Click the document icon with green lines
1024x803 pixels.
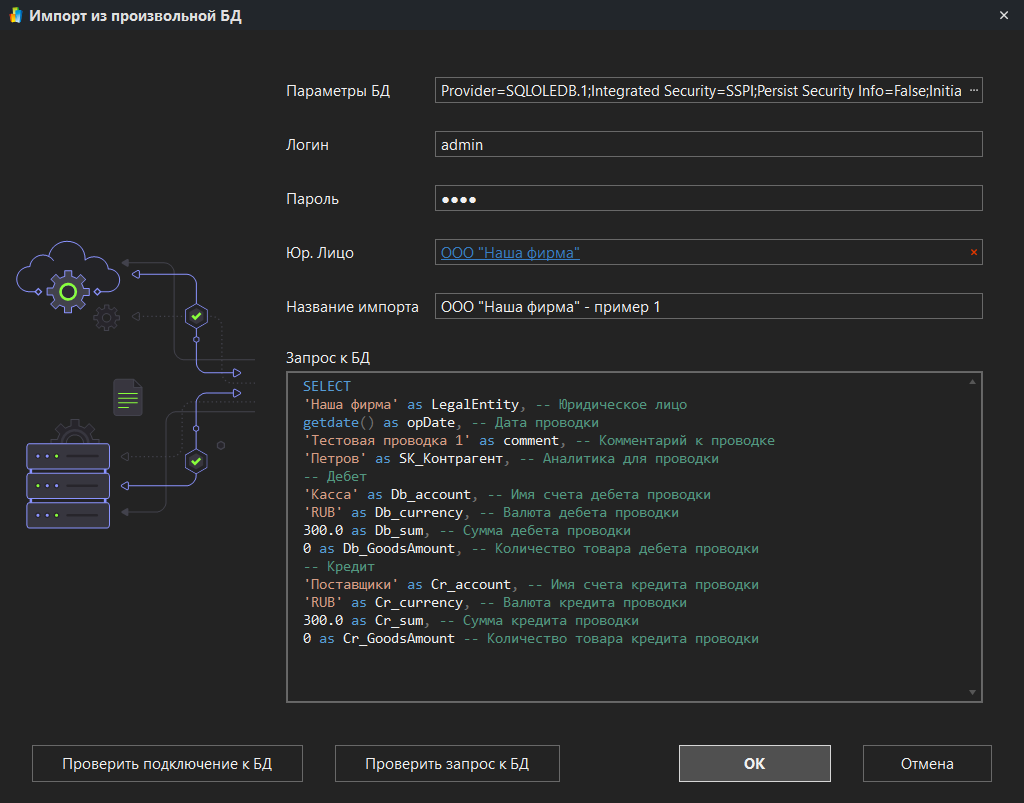tap(127, 398)
